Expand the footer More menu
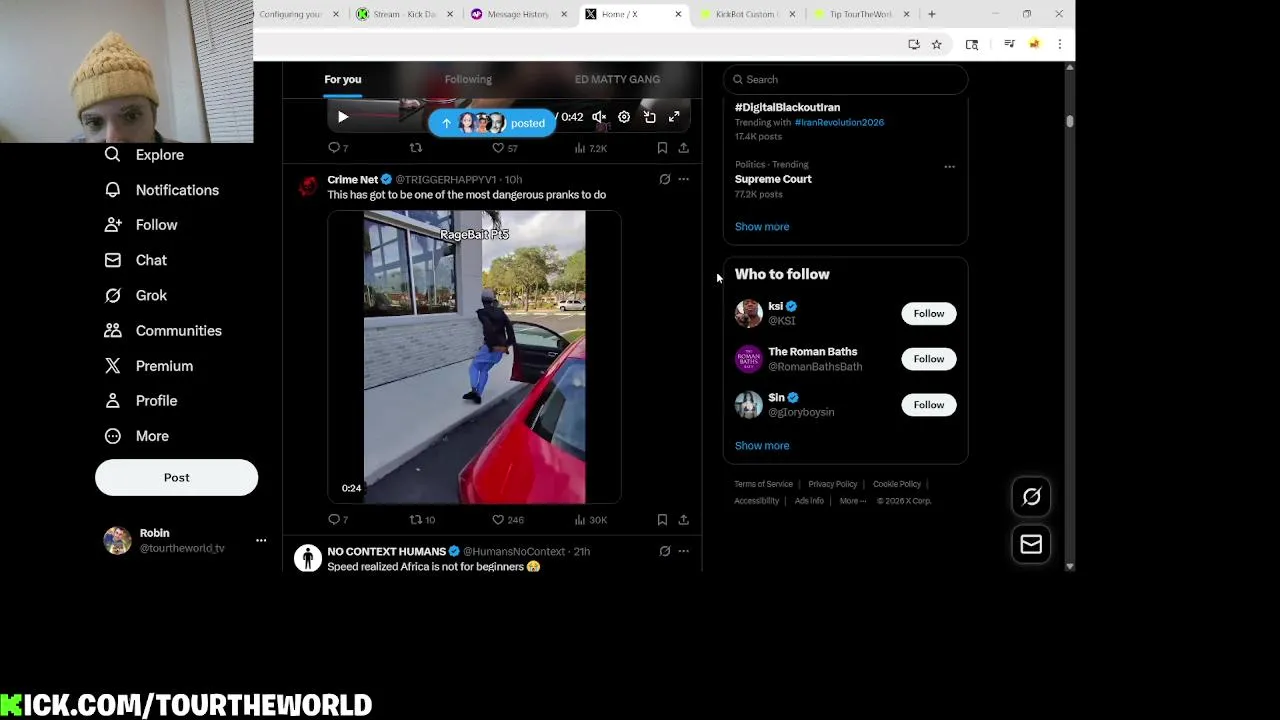This screenshot has width=1280, height=720. click(852, 501)
